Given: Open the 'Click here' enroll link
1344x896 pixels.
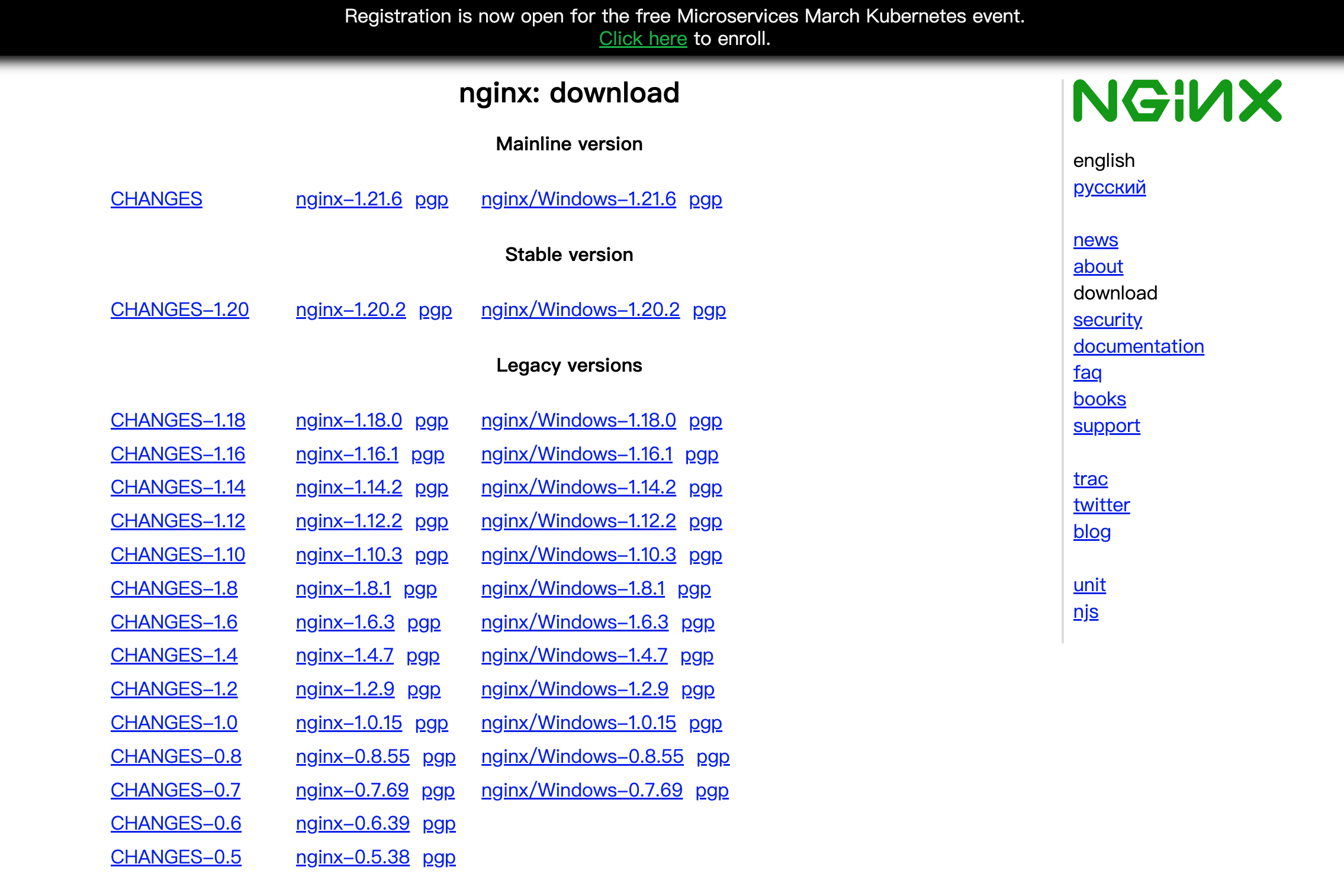Looking at the screenshot, I should tap(643, 38).
